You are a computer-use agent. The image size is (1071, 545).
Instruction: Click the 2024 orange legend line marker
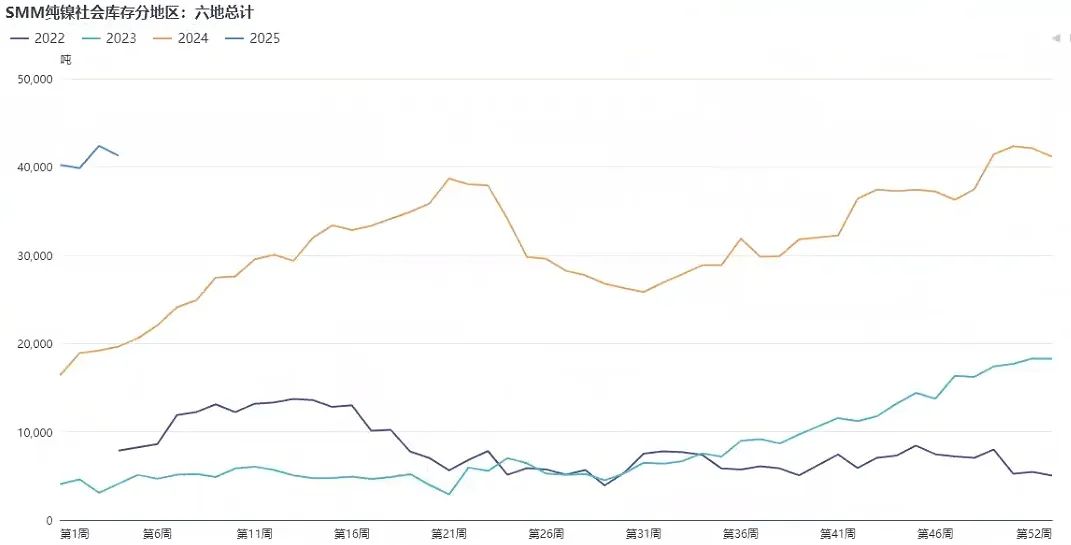163,39
